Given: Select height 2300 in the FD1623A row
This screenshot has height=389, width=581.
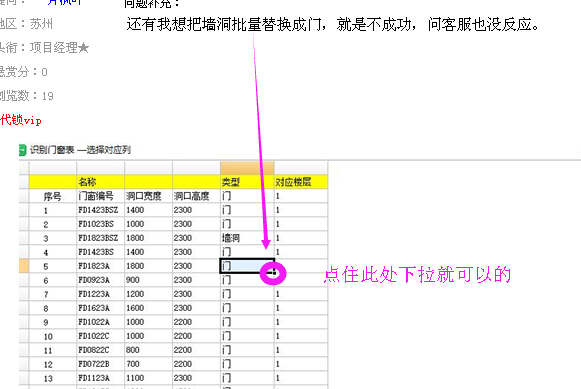Looking at the screenshot, I should click(x=196, y=308).
